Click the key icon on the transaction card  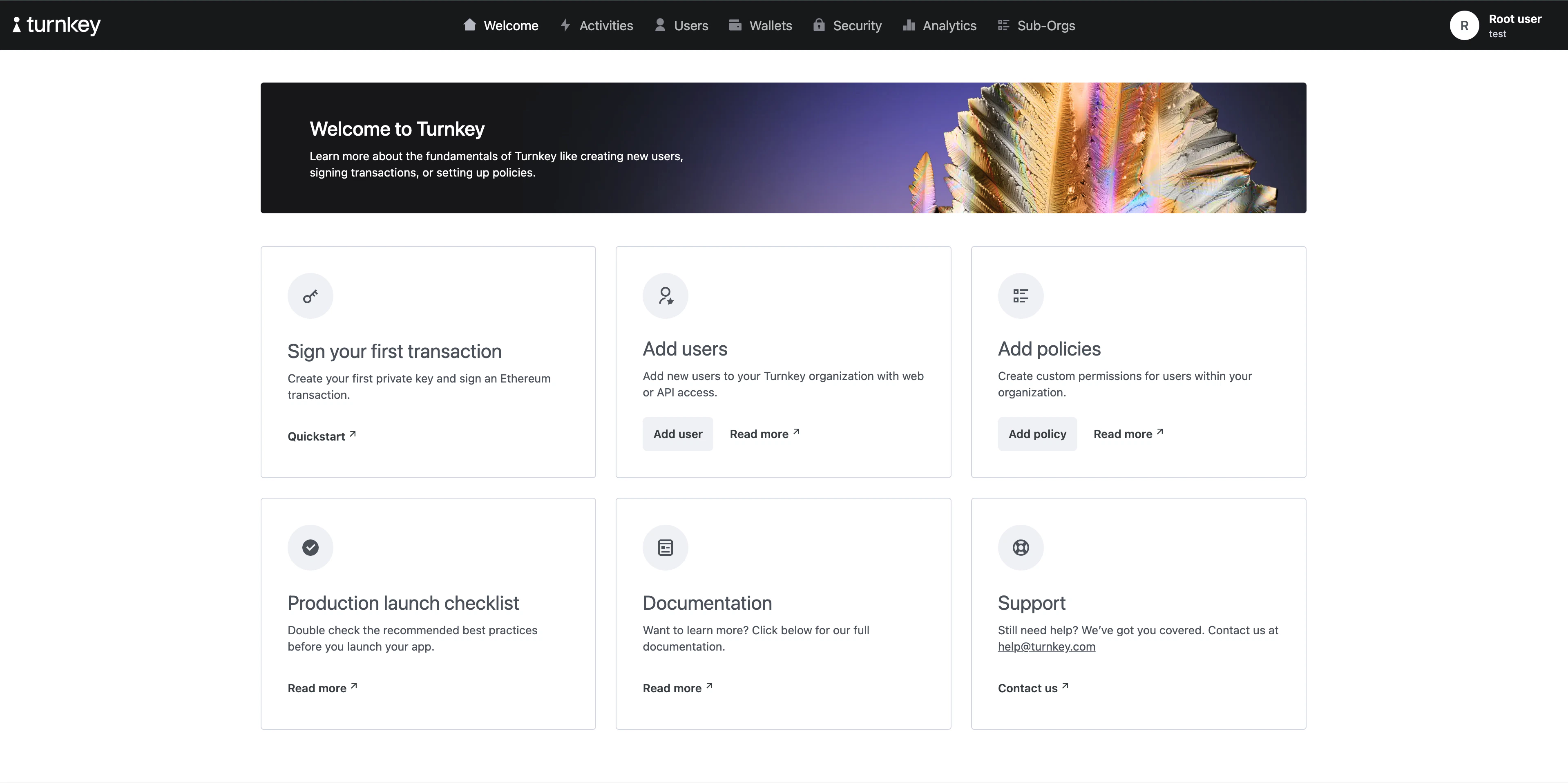tap(310, 296)
